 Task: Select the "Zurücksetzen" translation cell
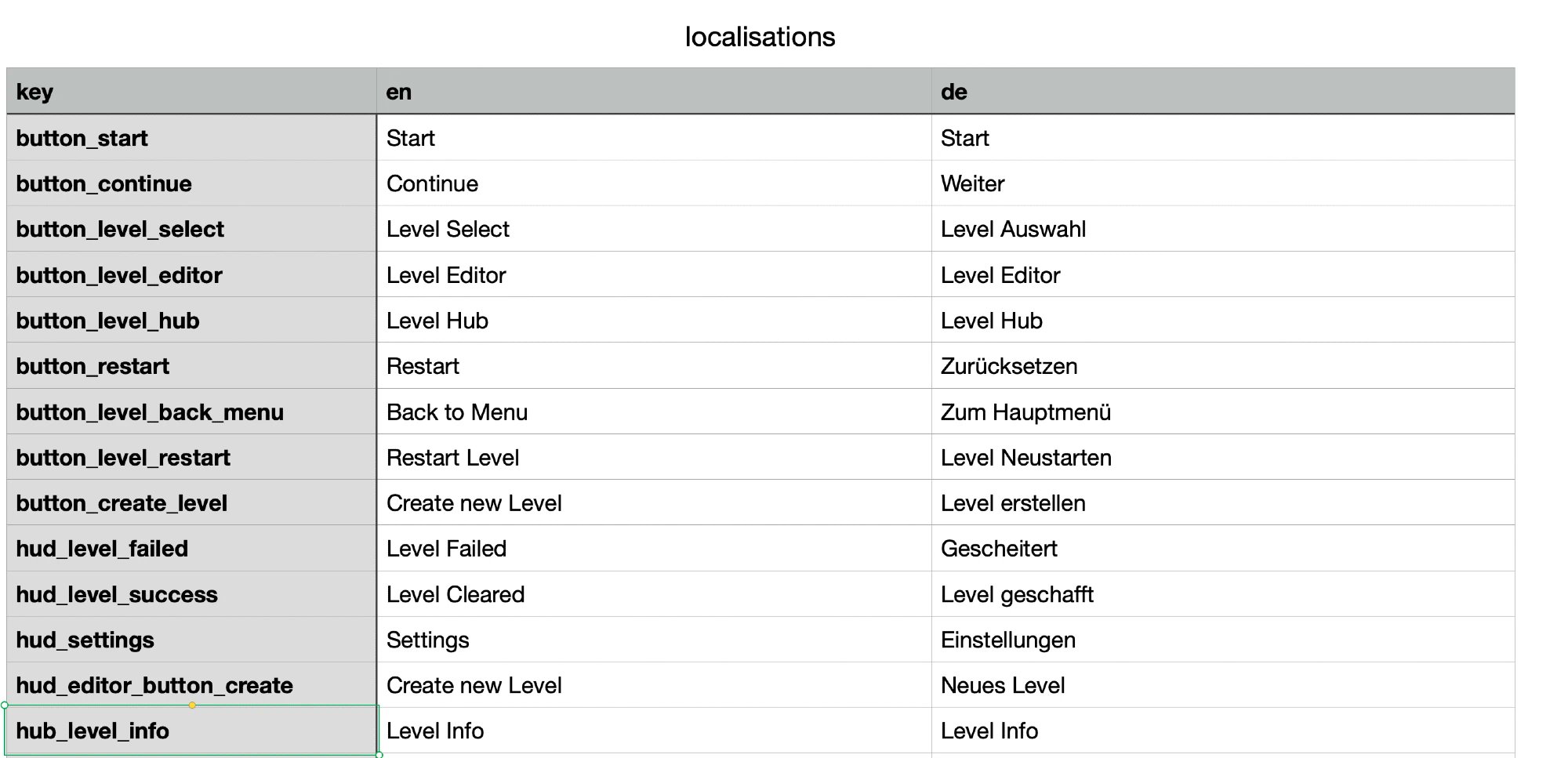click(1222, 366)
